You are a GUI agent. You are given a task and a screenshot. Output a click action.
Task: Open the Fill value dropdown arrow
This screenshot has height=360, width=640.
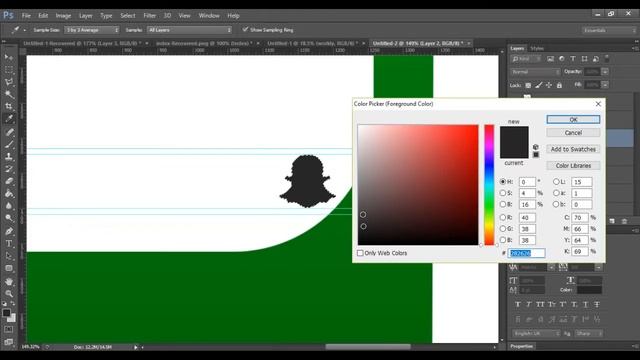coord(605,85)
